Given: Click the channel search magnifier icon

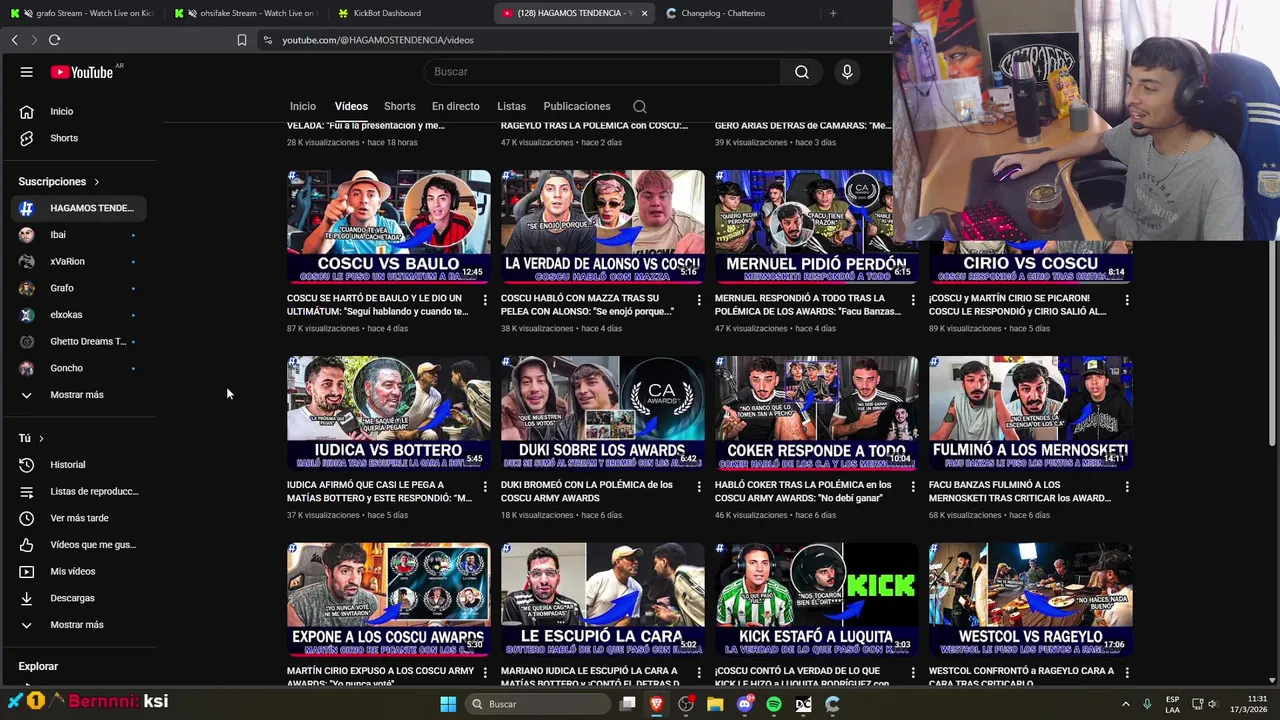Looking at the screenshot, I should coord(640,107).
